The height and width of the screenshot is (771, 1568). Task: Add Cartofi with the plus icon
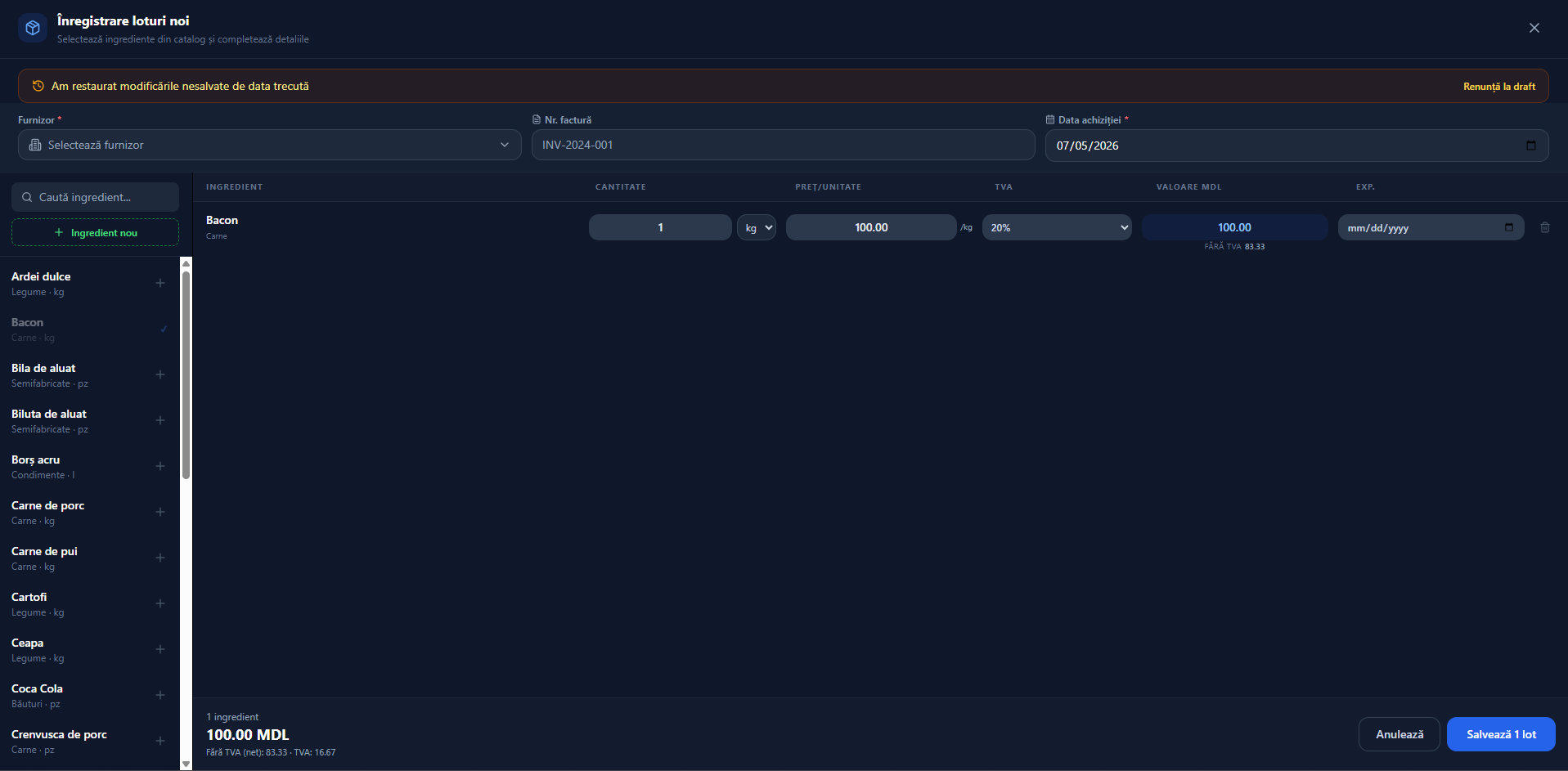160,603
